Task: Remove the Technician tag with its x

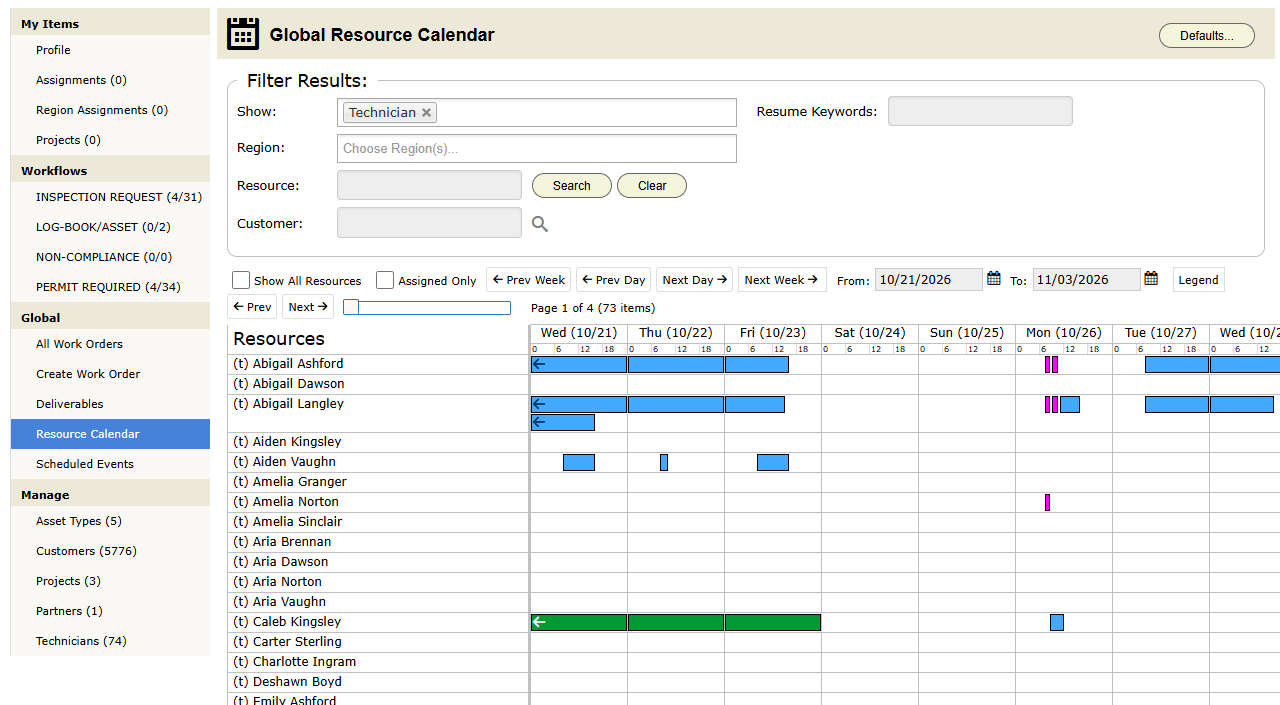Action: (426, 113)
